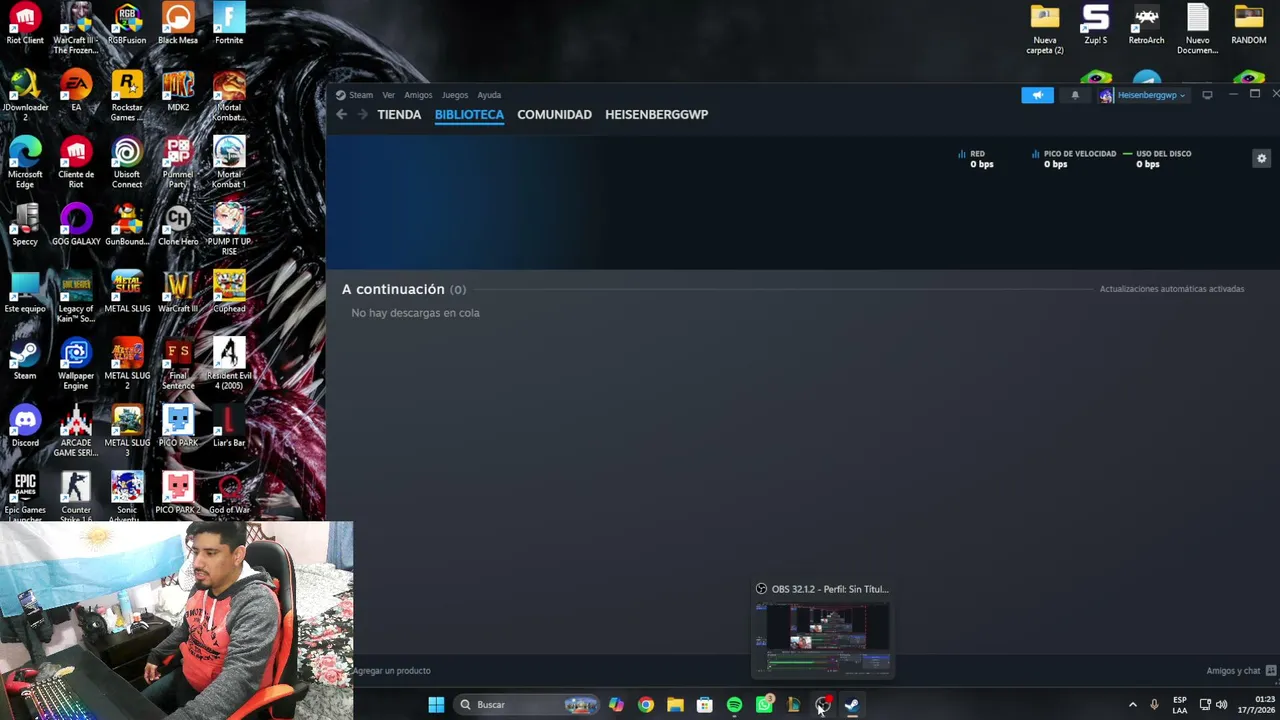Select the RANDOM folder on desktop

1249,25
